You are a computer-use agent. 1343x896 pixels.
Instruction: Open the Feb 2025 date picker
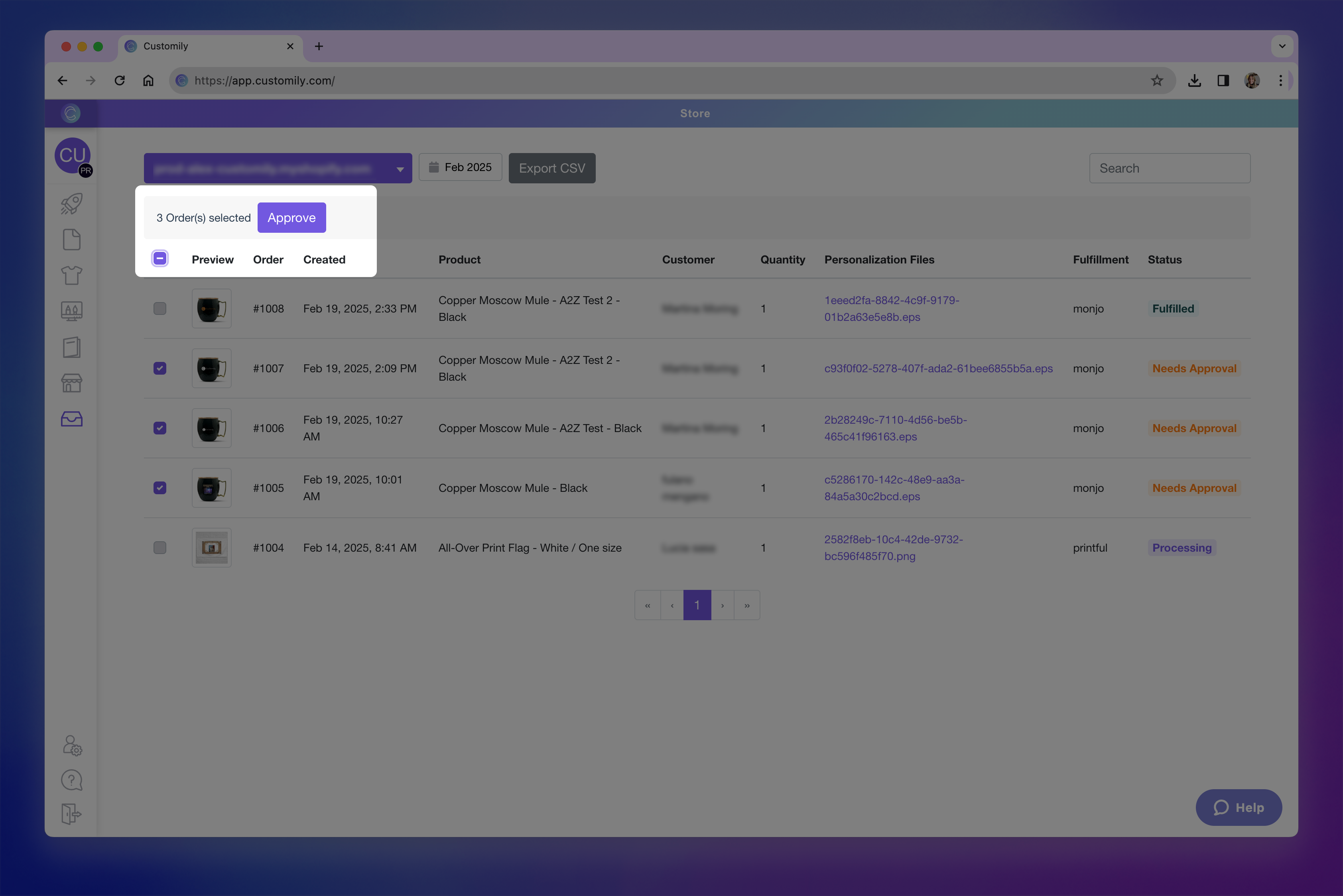[x=460, y=167]
